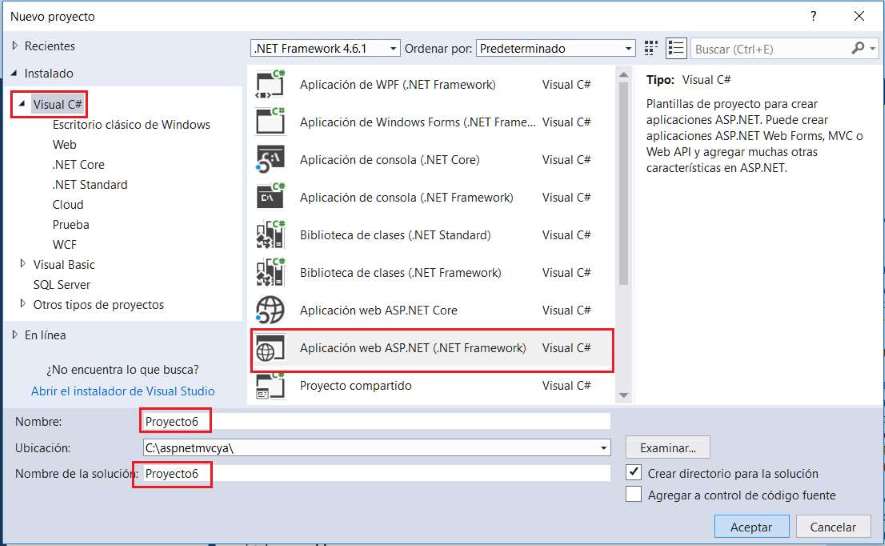The height and width of the screenshot is (546, 885).
Task: Select 'Biblioteca de clases (.NET Standard)' text
Action: (x=395, y=235)
